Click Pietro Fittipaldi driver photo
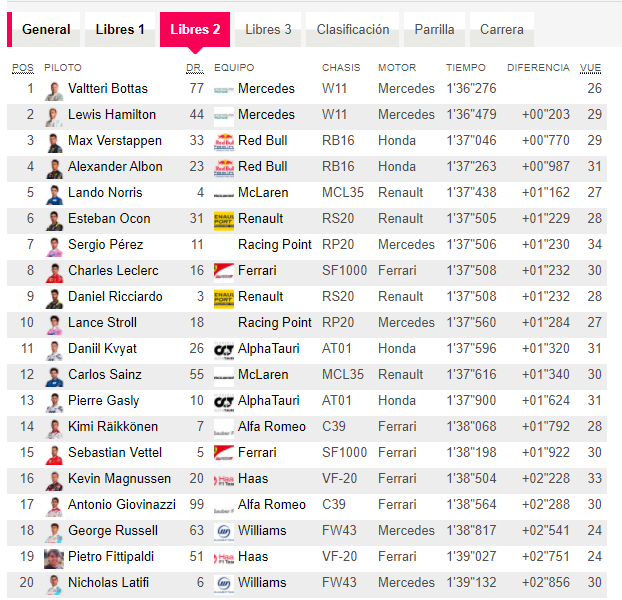This screenshot has height=600, width=622. [54, 559]
